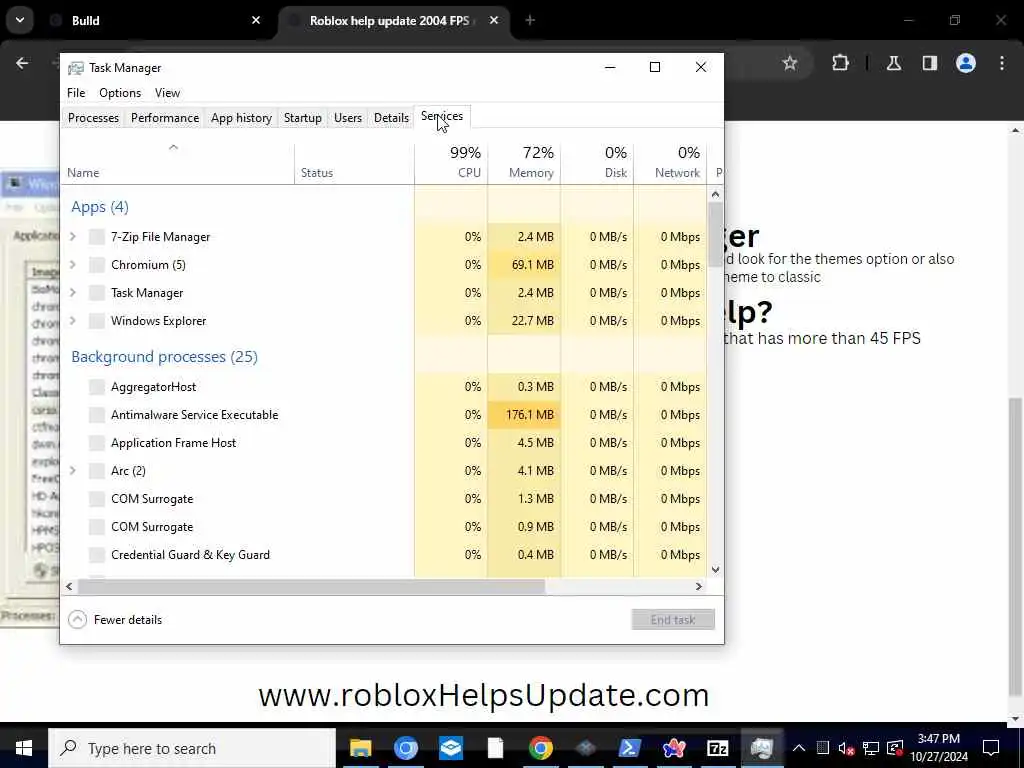Click the browser bookmark star icon

coord(790,63)
